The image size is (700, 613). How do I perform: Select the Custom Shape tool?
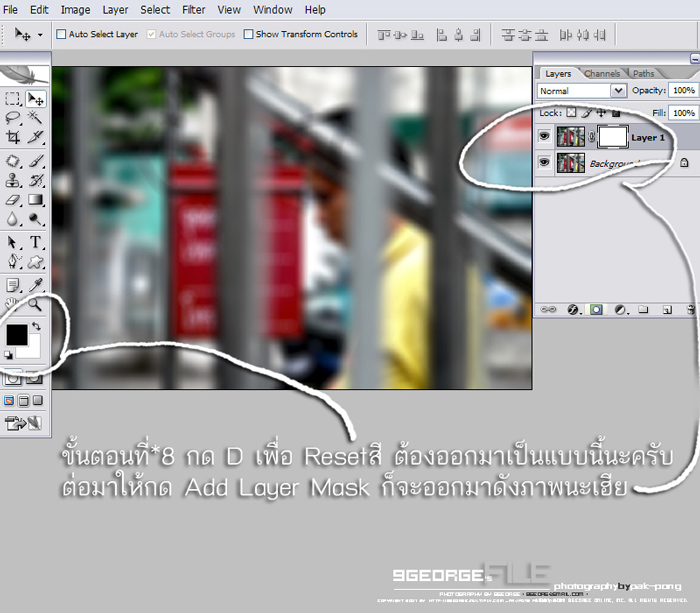click(x=36, y=262)
